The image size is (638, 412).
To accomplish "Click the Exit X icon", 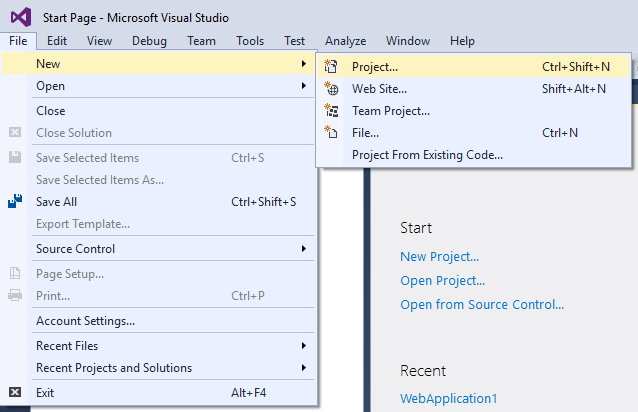I will tap(15, 392).
